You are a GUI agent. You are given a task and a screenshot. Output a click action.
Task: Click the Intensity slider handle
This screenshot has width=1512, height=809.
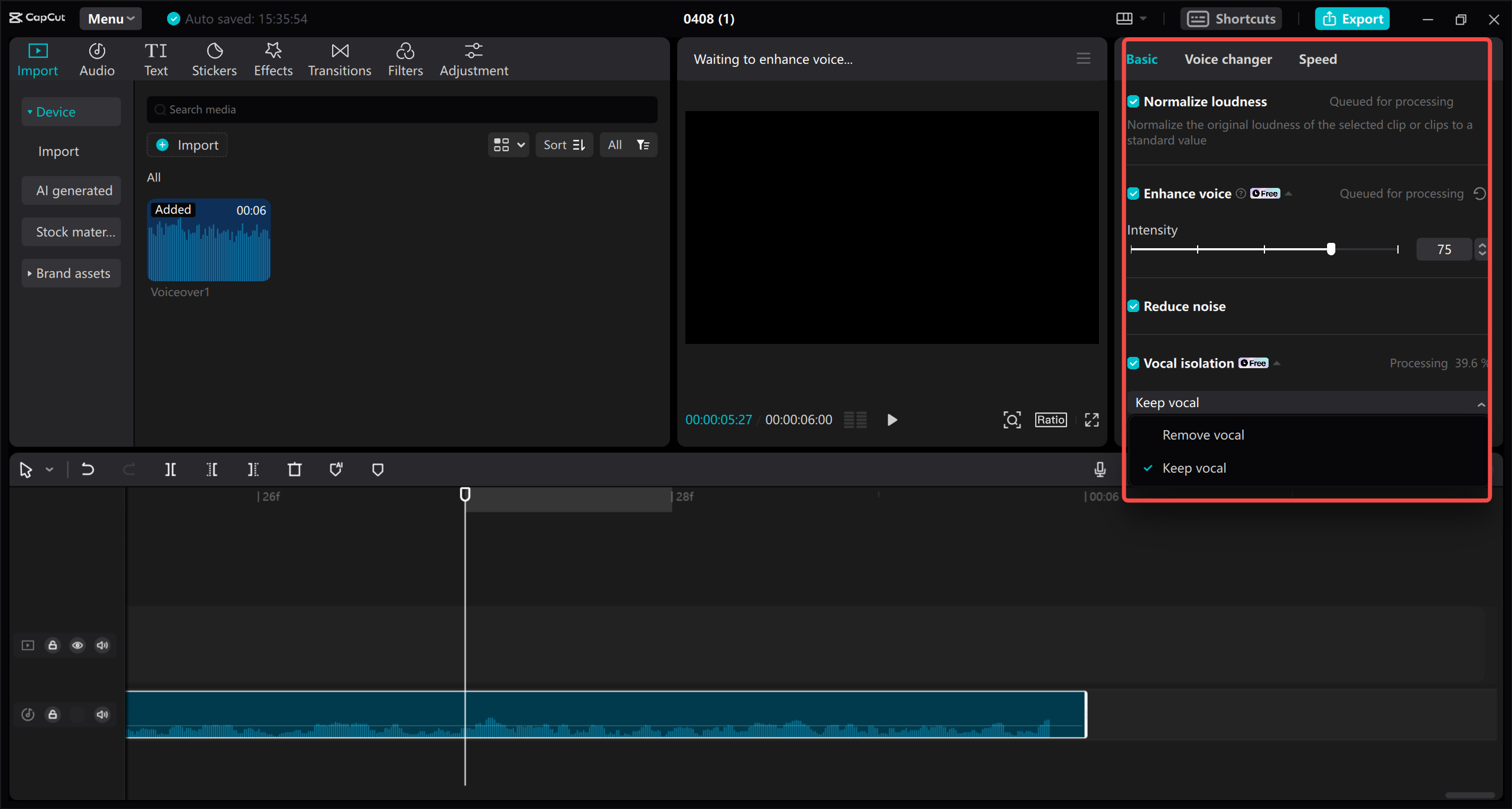click(1330, 249)
